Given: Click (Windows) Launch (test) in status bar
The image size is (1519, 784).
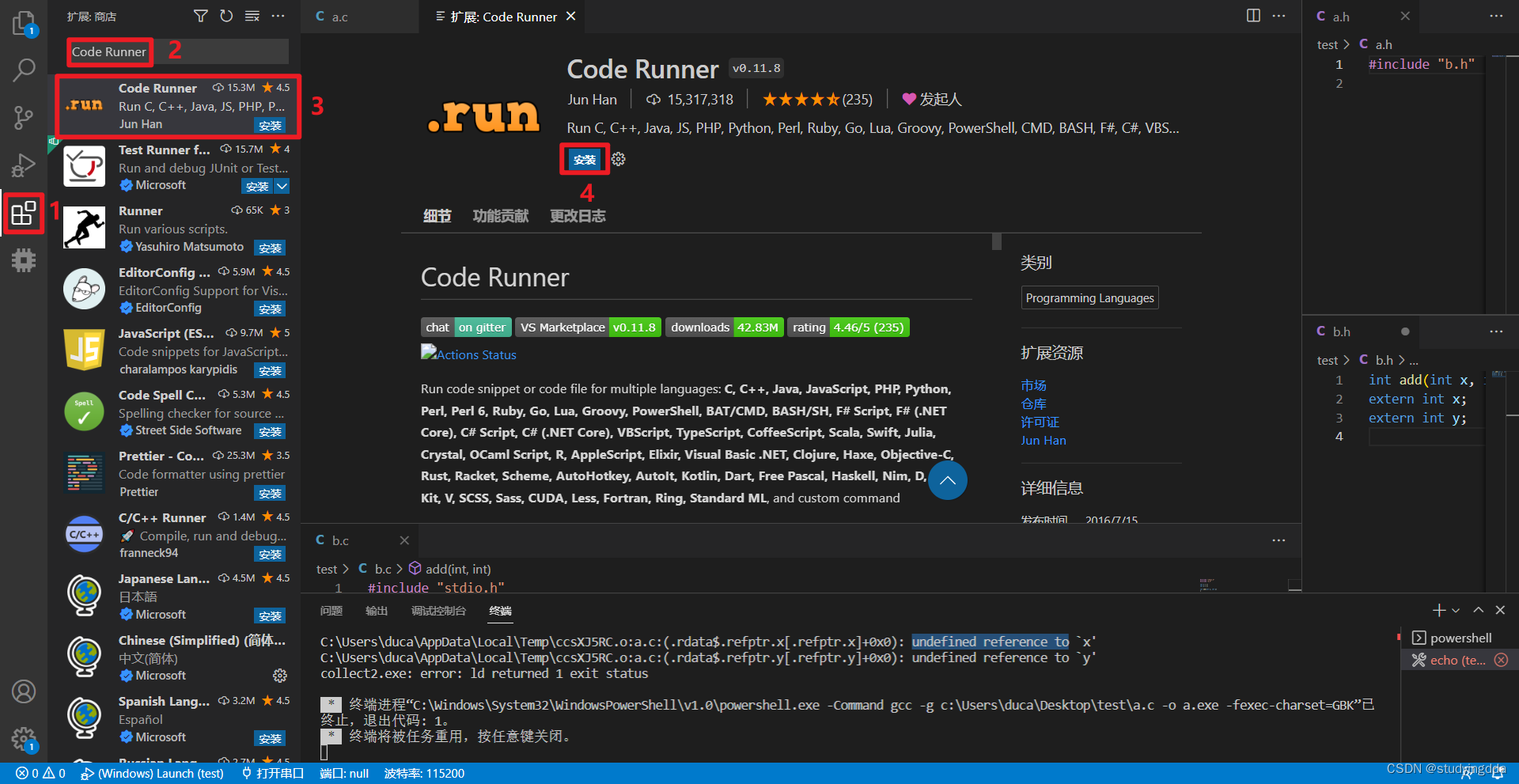Looking at the screenshot, I should (153, 773).
